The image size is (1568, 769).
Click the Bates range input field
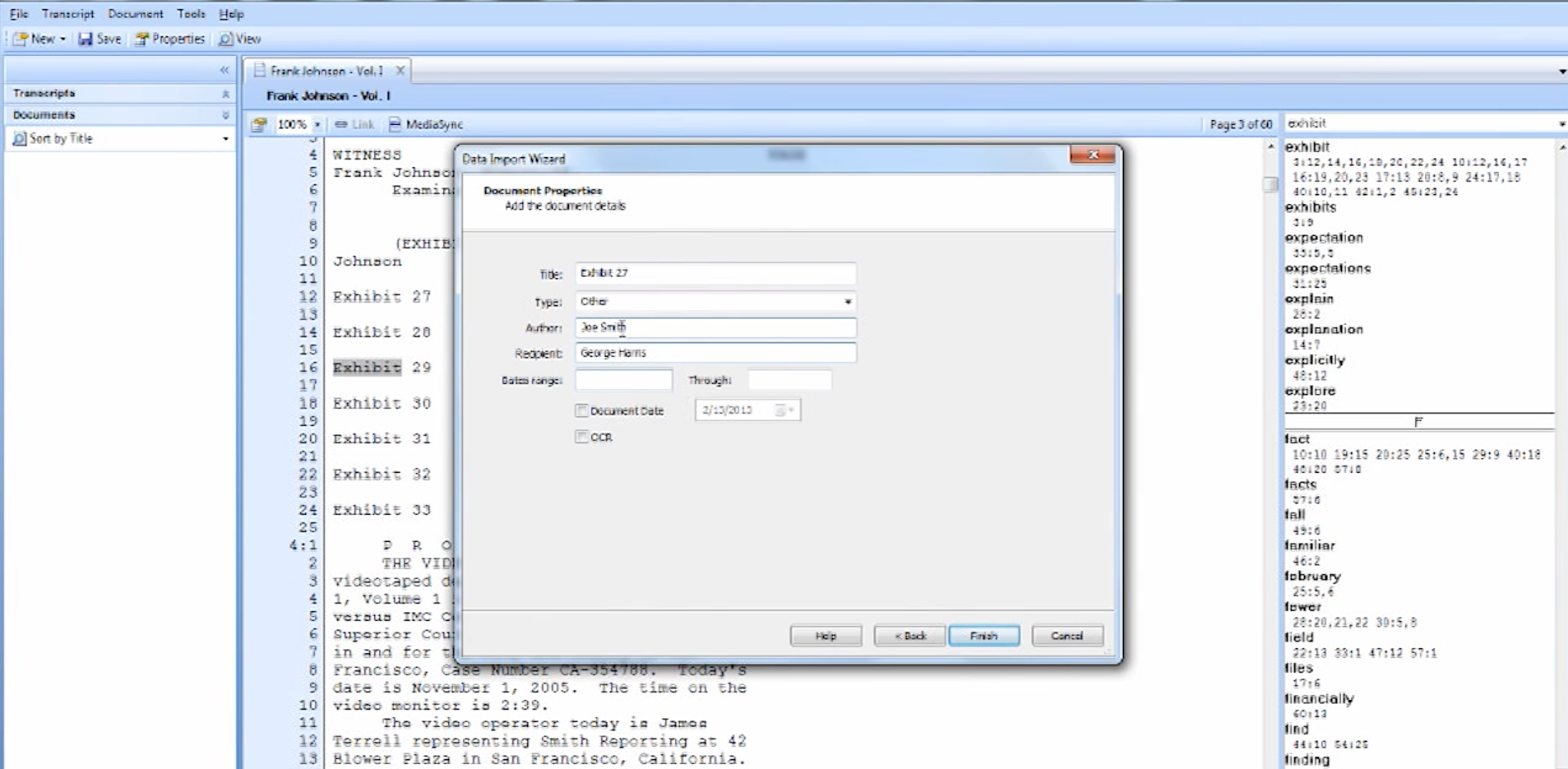623,380
